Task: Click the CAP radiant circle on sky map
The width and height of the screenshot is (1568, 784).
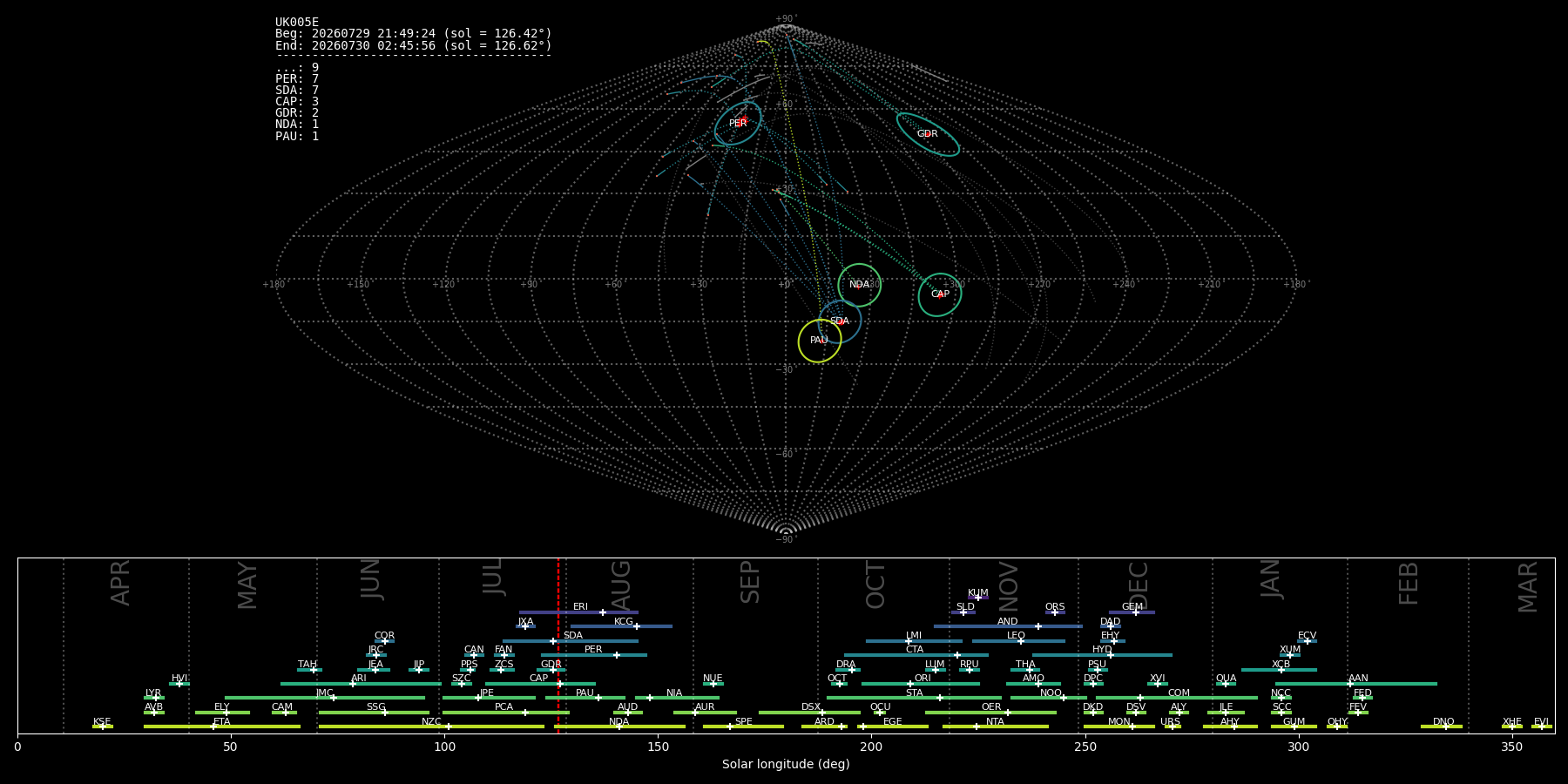Action: 940,294
